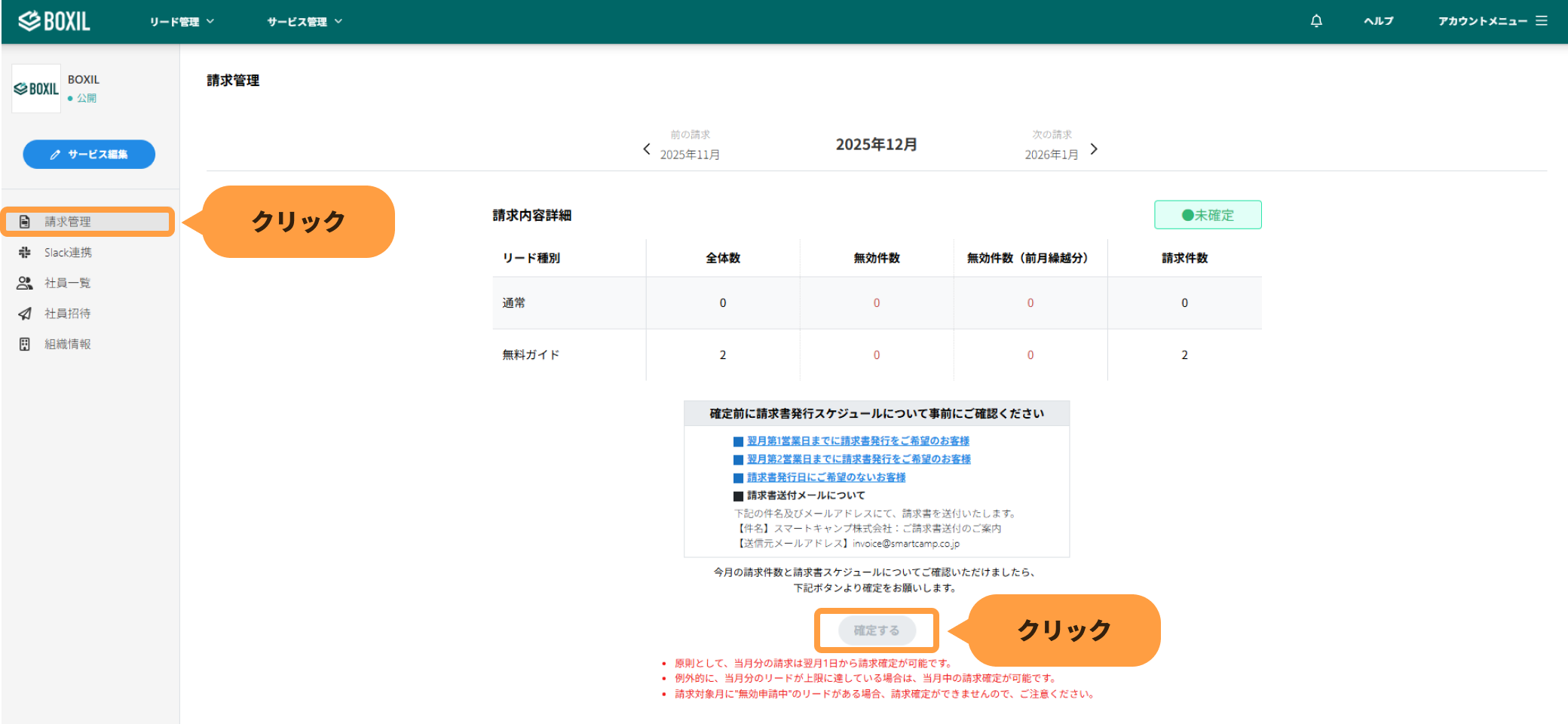Click the 未確定 status badge

point(1207,214)
